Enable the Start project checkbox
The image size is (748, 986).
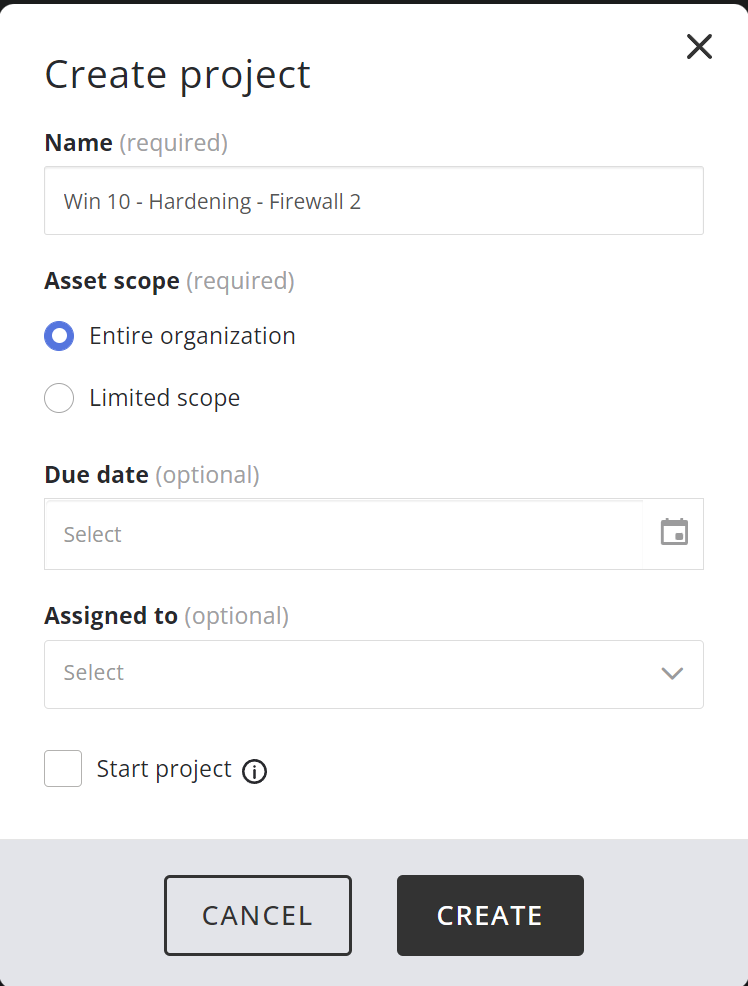click(x=63, y=769)
